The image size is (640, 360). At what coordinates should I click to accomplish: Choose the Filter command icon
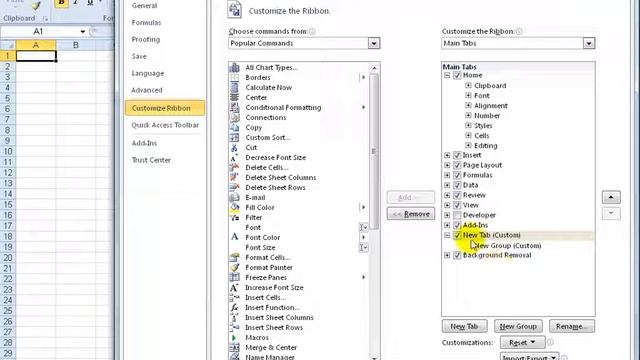pyautogui.click(x=235, y=217)
